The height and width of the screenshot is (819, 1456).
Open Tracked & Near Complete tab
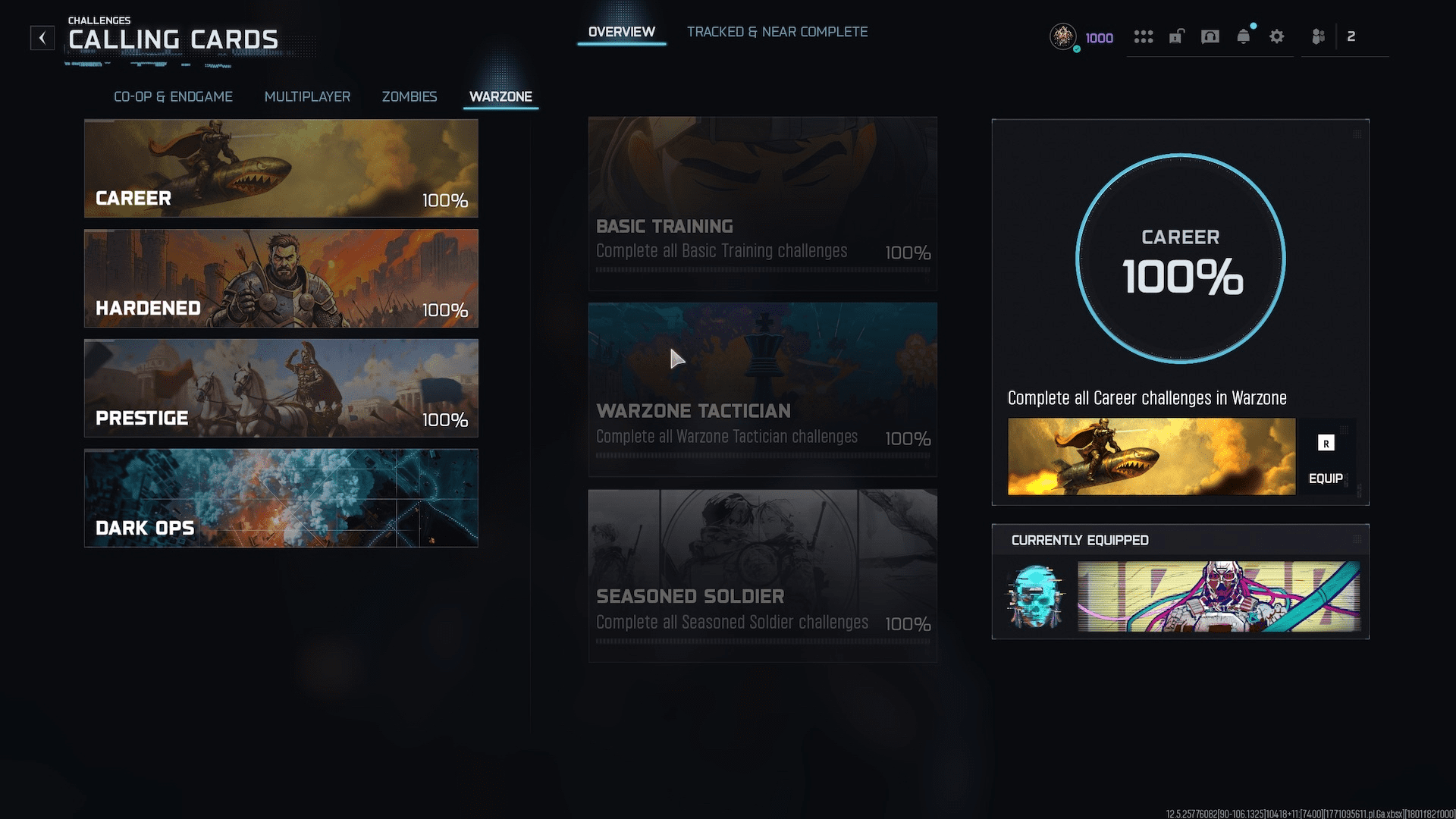click(x=777, y=32)
